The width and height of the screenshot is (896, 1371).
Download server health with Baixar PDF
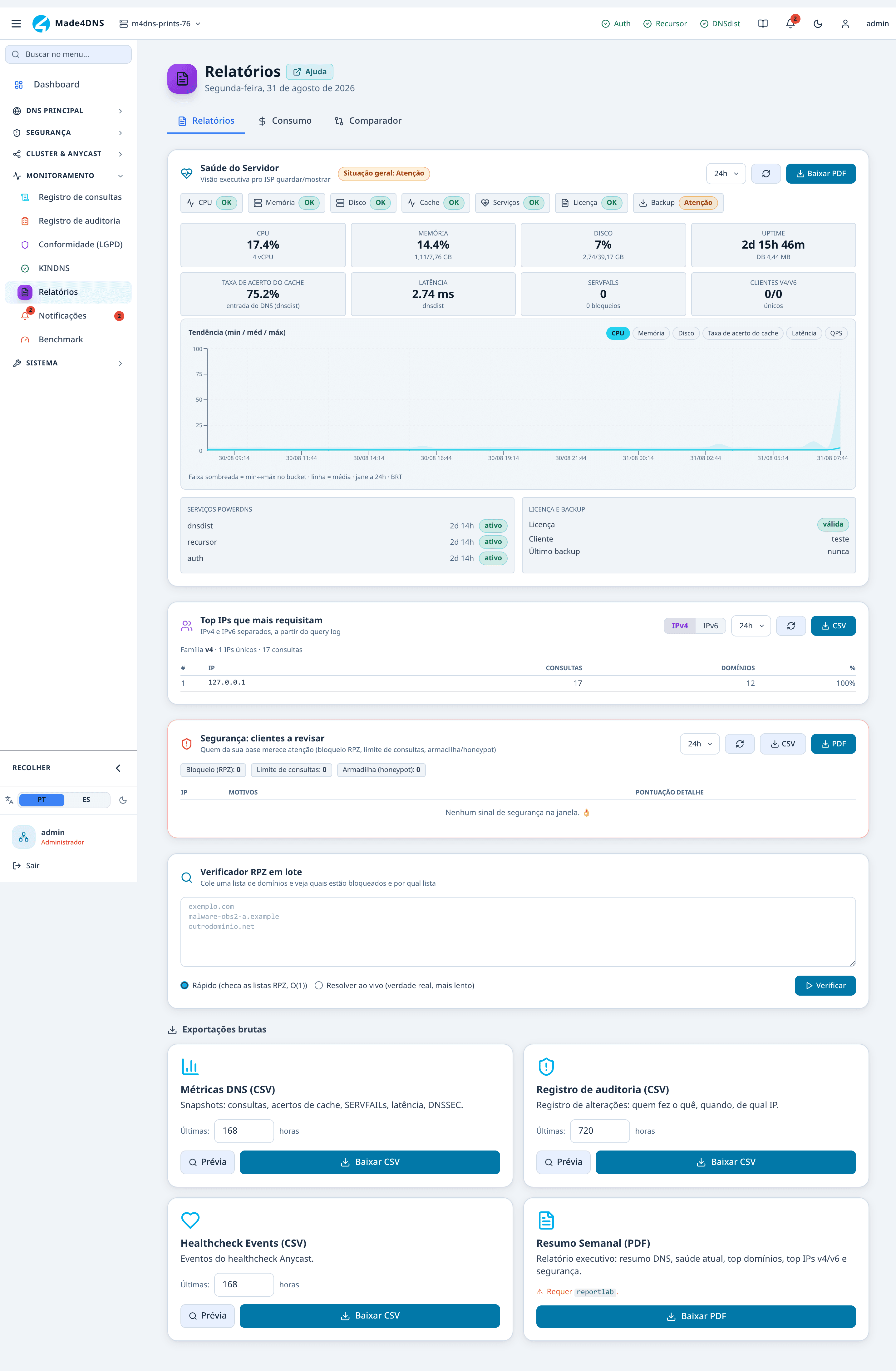click(x=820, y=173)
